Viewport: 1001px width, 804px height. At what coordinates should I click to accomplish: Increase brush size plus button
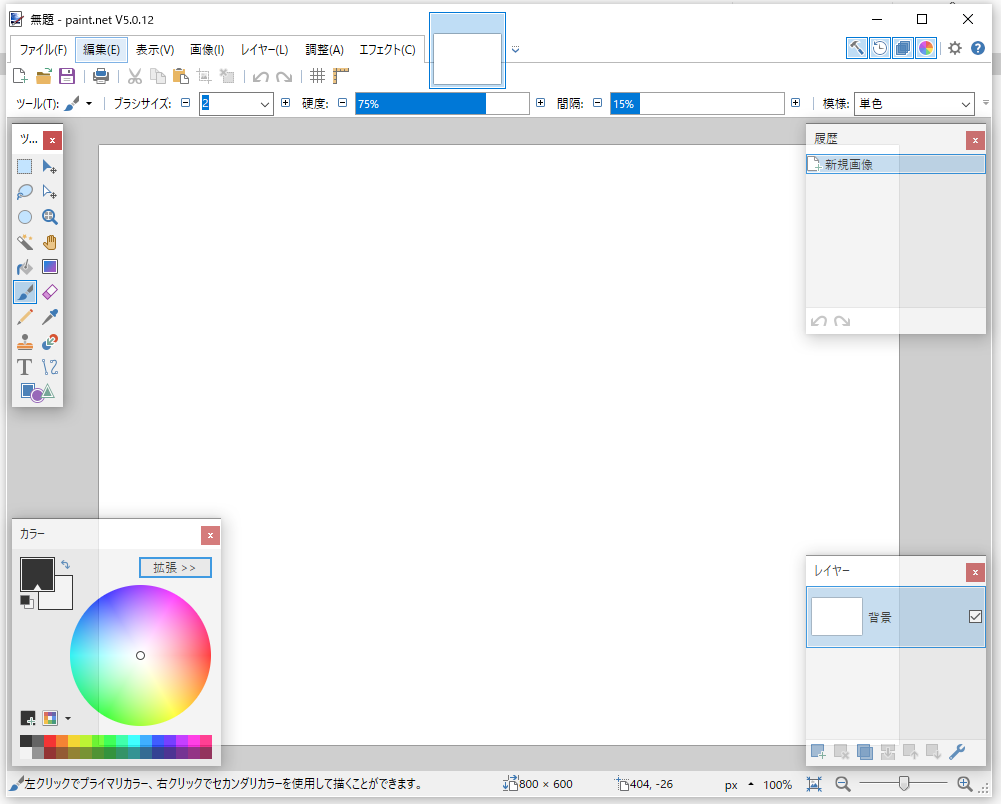tap(285, 103)
